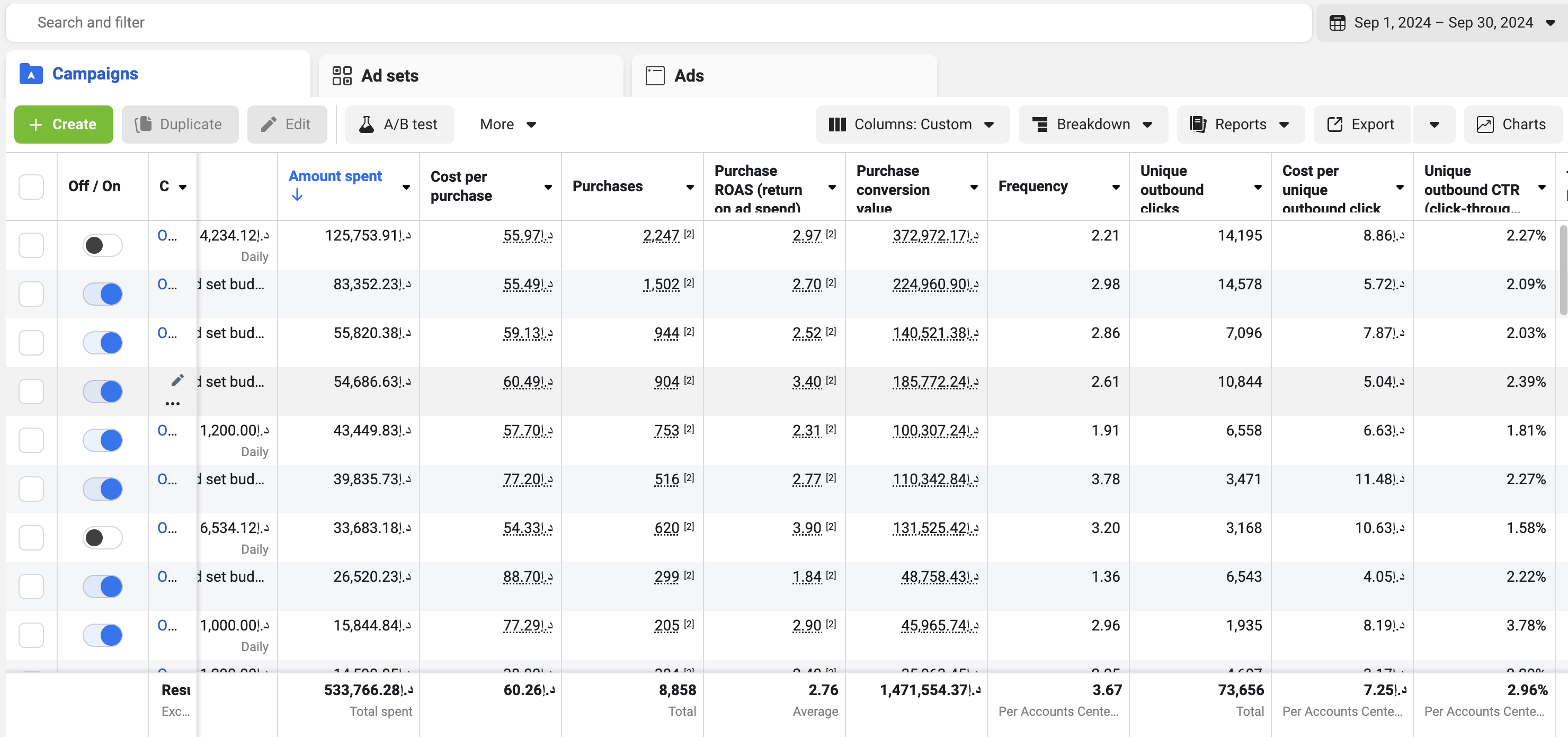
Task: Click the three-dots menu in fourth row
Action: [x=173, y=404]
